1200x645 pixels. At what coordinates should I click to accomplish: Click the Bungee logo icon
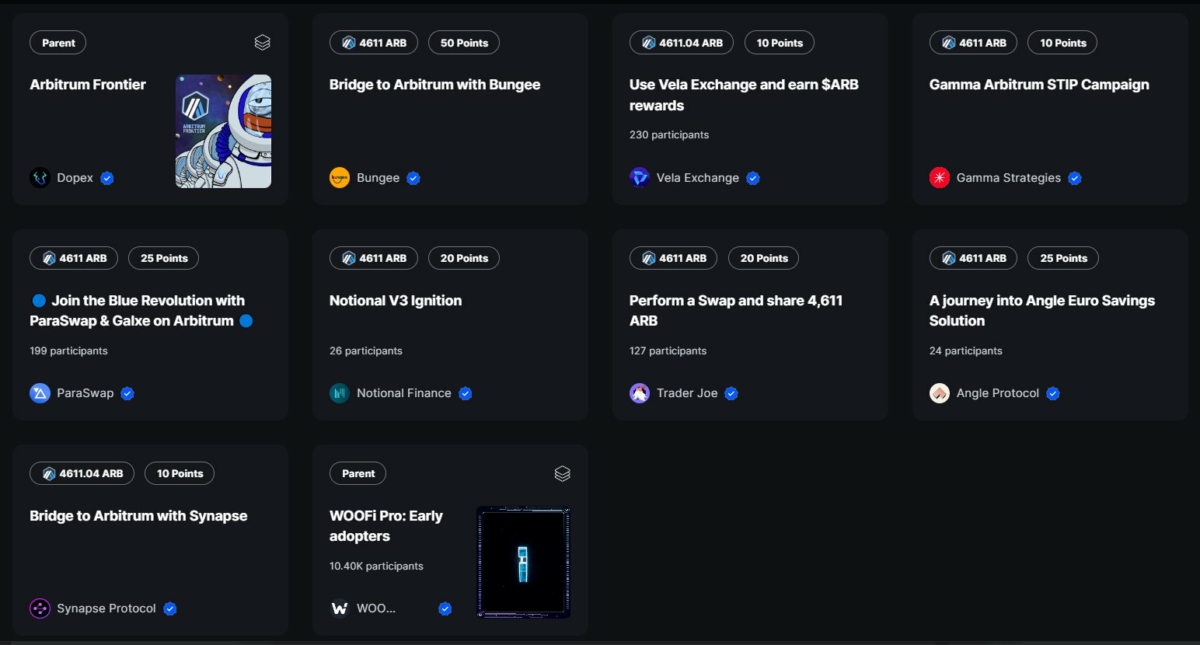340,178
